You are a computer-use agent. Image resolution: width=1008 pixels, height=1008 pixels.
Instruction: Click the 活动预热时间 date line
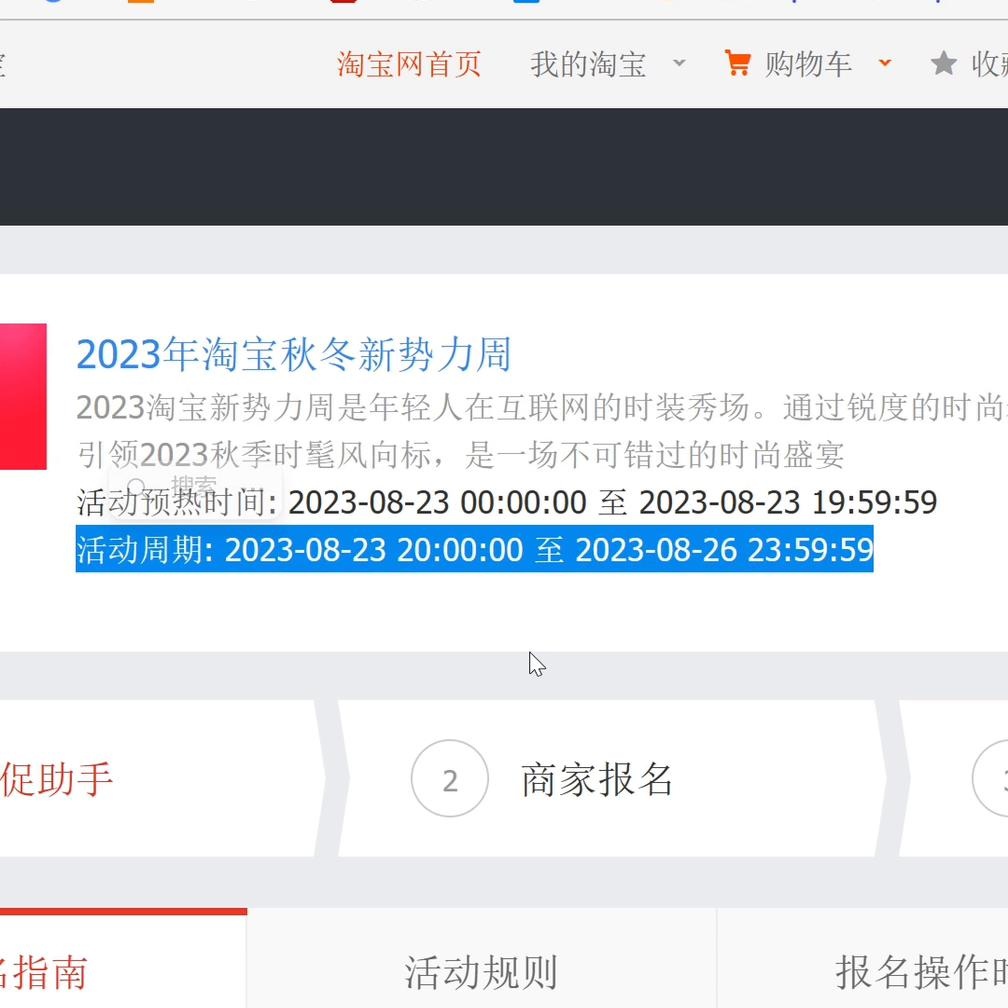click(507, 503)
